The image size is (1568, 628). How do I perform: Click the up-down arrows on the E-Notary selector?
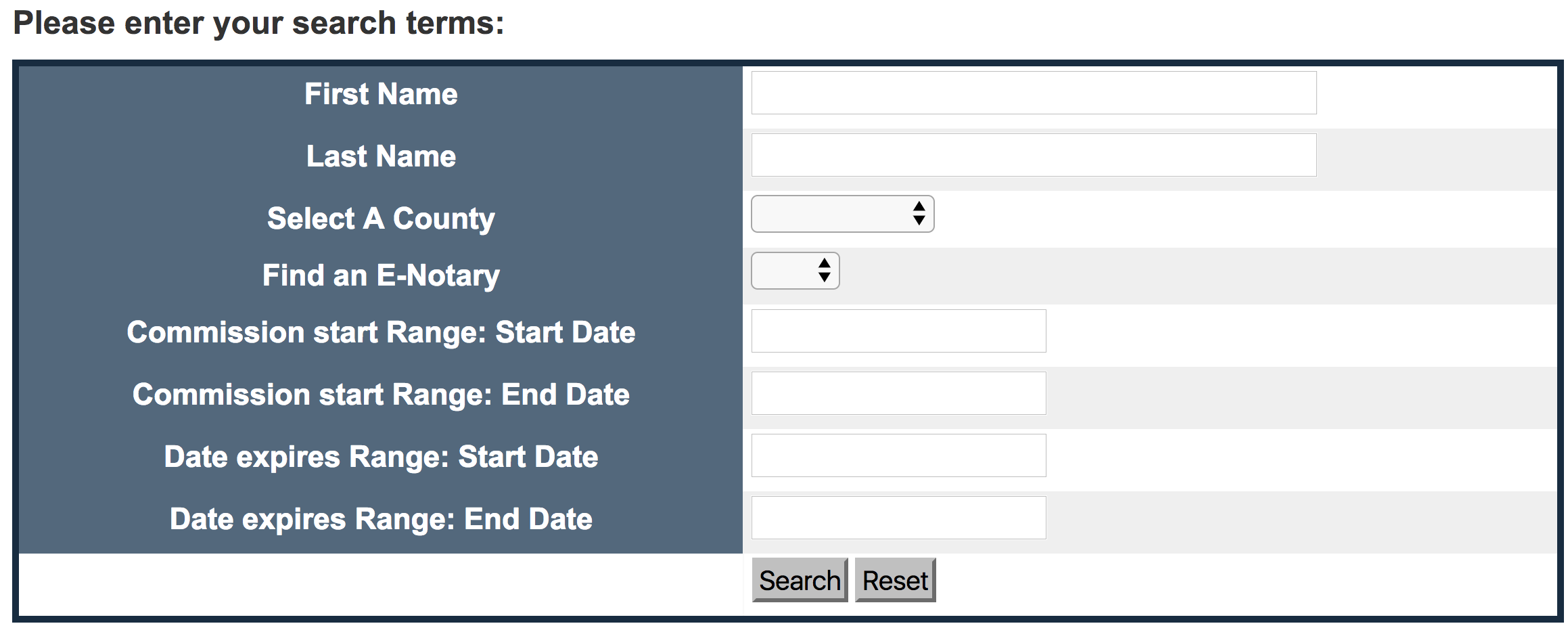click(x=824, y=271)
